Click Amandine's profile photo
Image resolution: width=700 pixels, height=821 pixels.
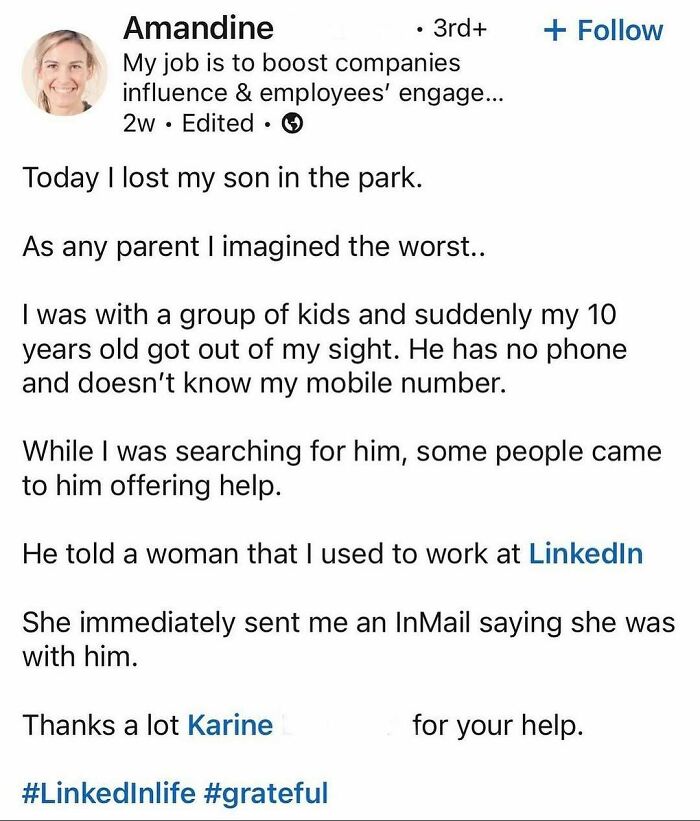(60, 73)
